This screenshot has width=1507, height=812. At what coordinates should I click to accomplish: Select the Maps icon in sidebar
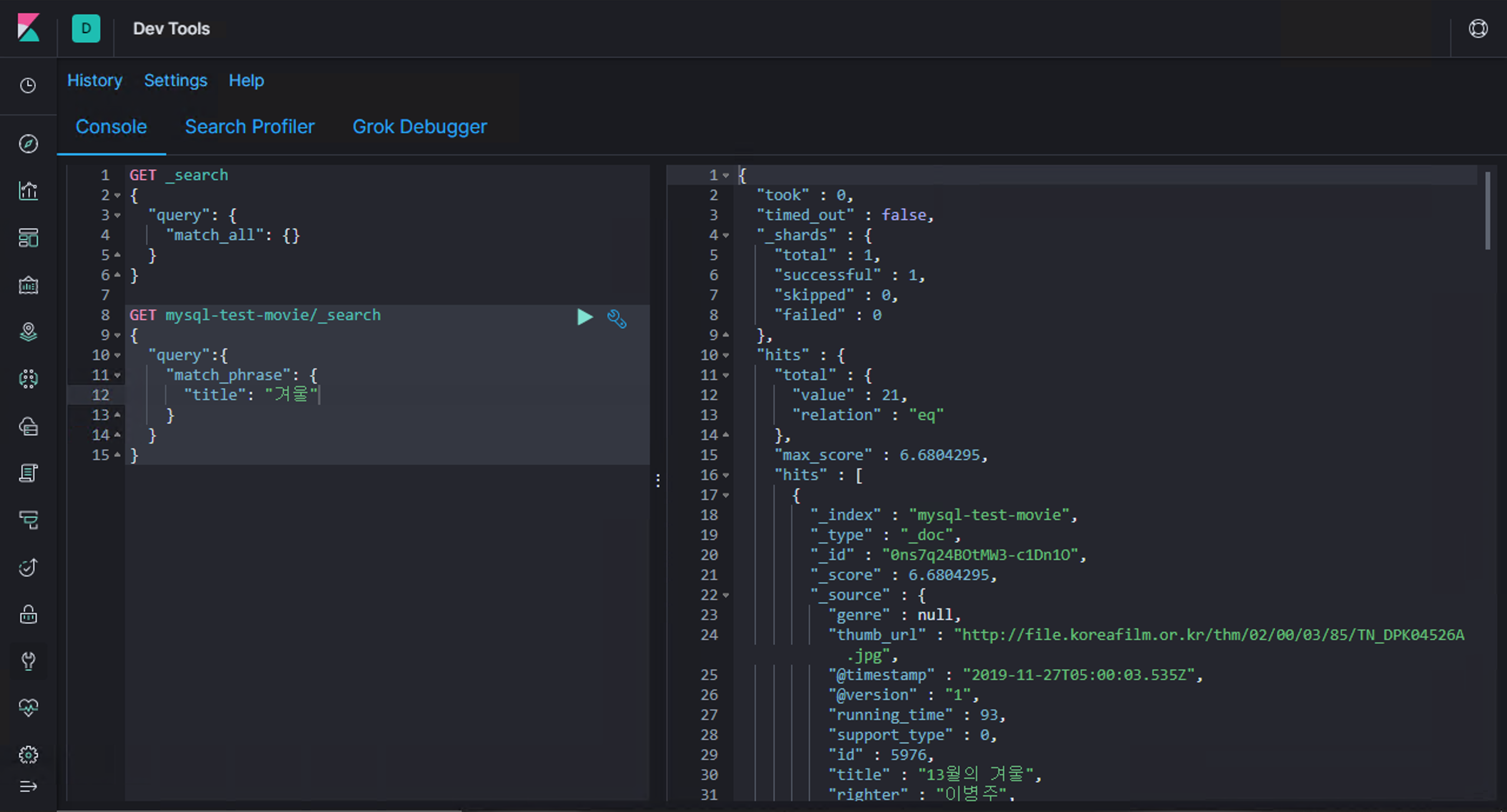[x=28, y=332]
